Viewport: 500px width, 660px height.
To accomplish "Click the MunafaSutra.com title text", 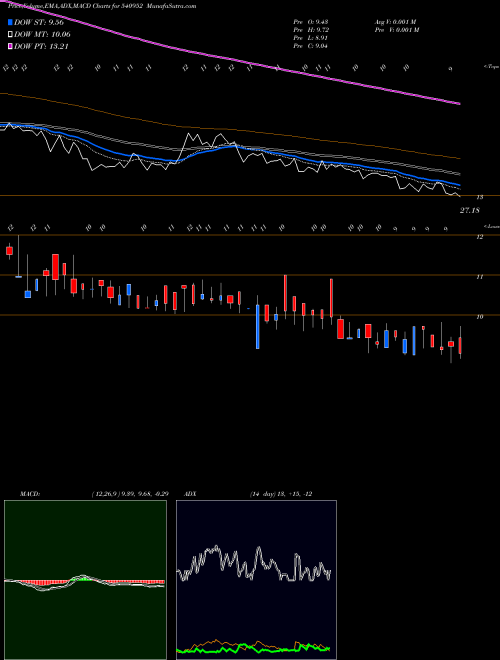I will pyautogui.click(x=173, y=6).
